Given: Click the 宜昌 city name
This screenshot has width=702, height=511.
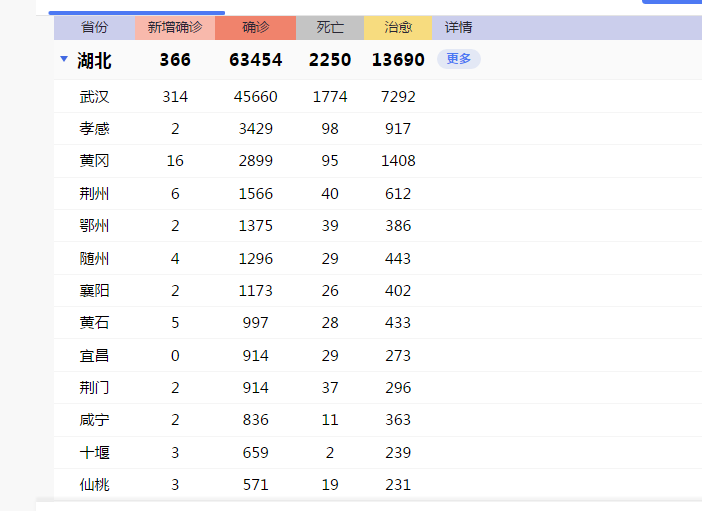Looking at the screenshot, I should 94,355.
